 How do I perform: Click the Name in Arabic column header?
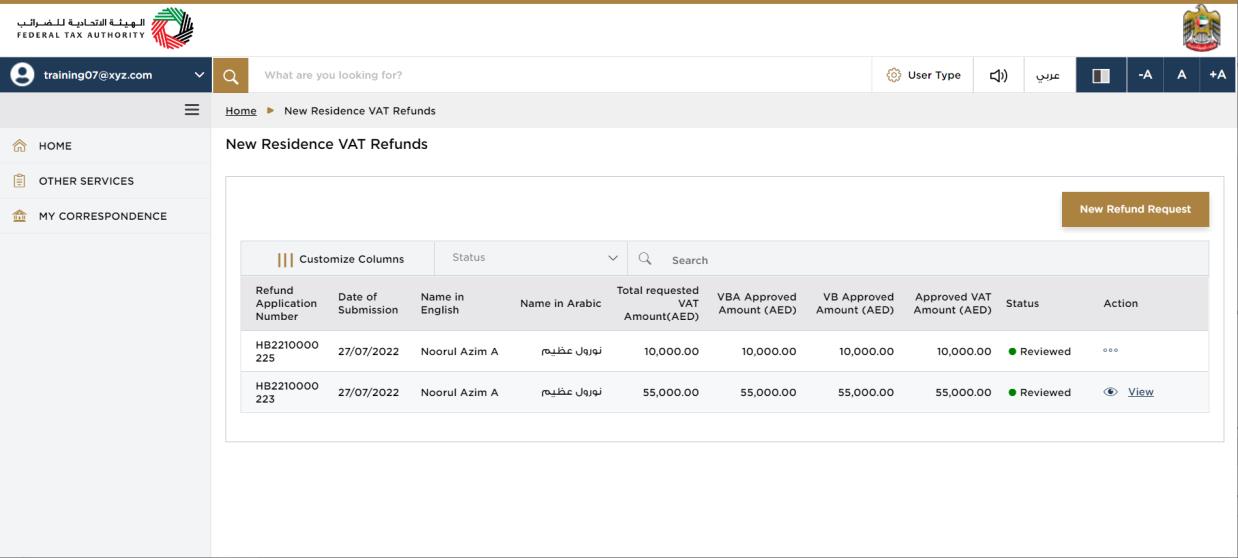[x=561, y=303]
